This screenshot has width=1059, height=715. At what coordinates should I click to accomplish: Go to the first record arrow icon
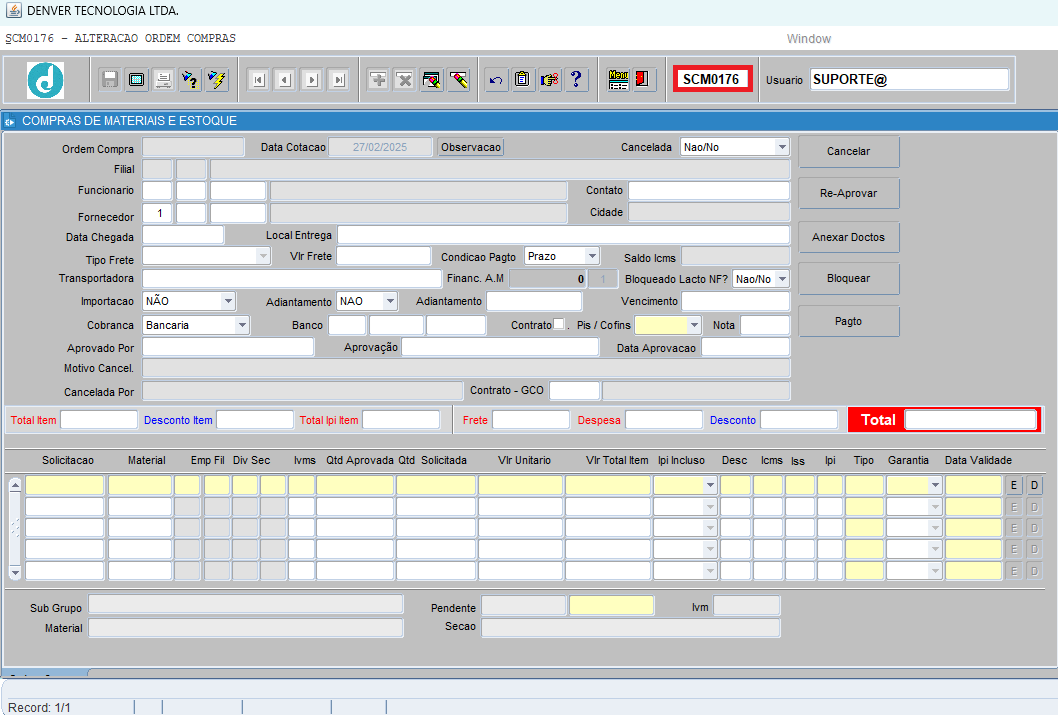[x=258, y=80]
